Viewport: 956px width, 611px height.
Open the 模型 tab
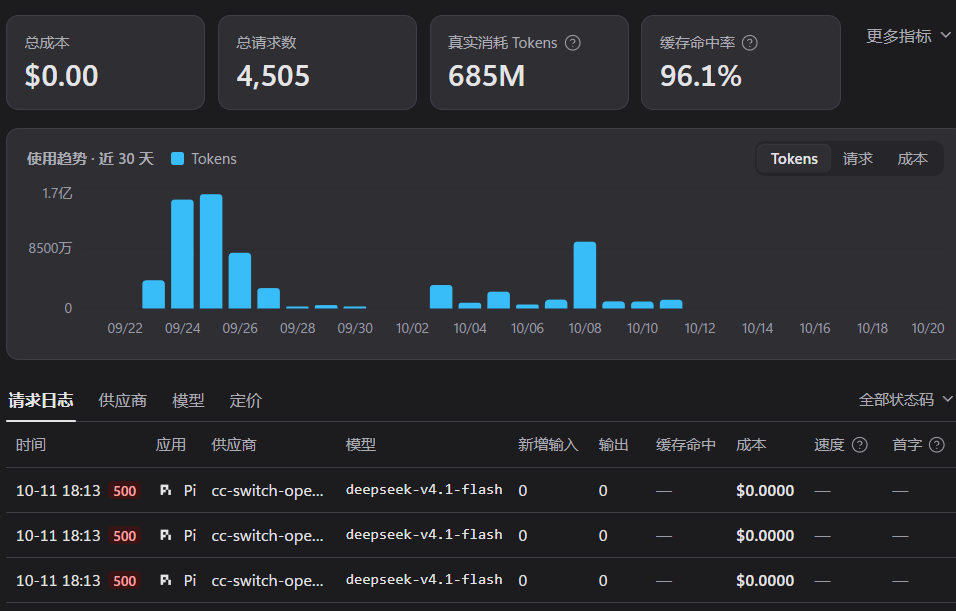click(x=188, y=401)
